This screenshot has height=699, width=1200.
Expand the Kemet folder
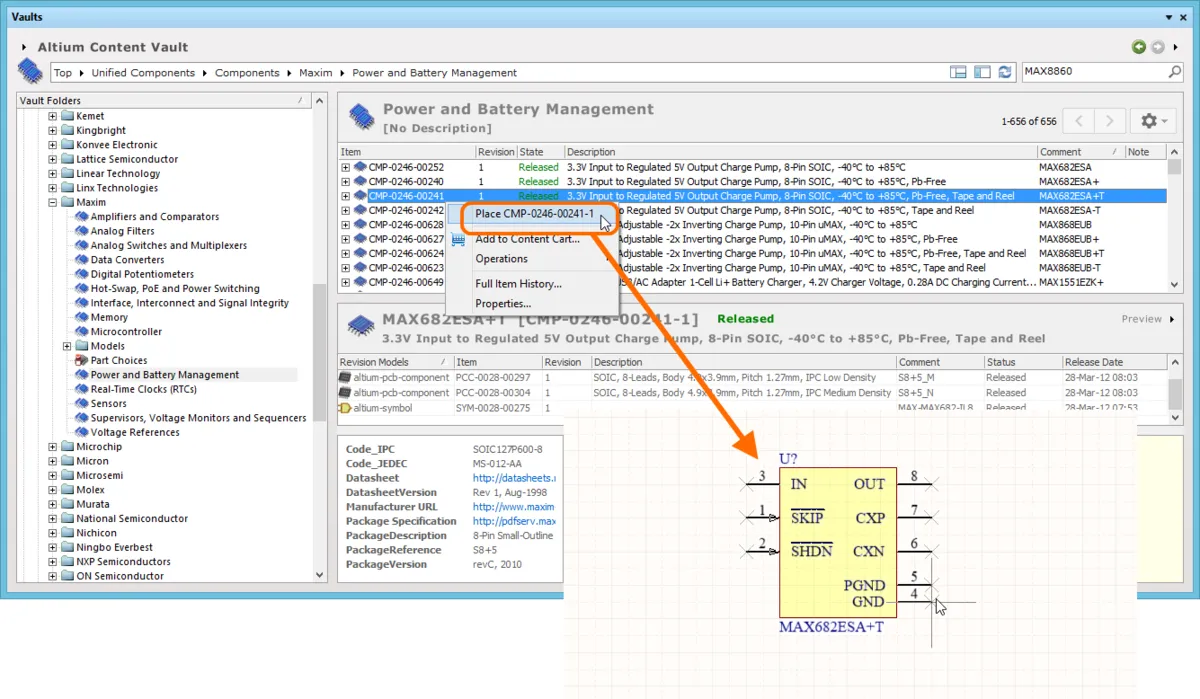click(x=53, y=116)
